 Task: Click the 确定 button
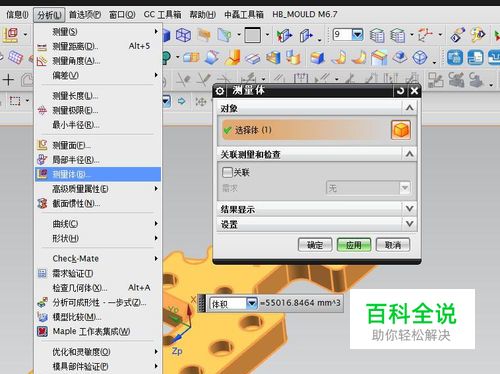click(315, 245)
